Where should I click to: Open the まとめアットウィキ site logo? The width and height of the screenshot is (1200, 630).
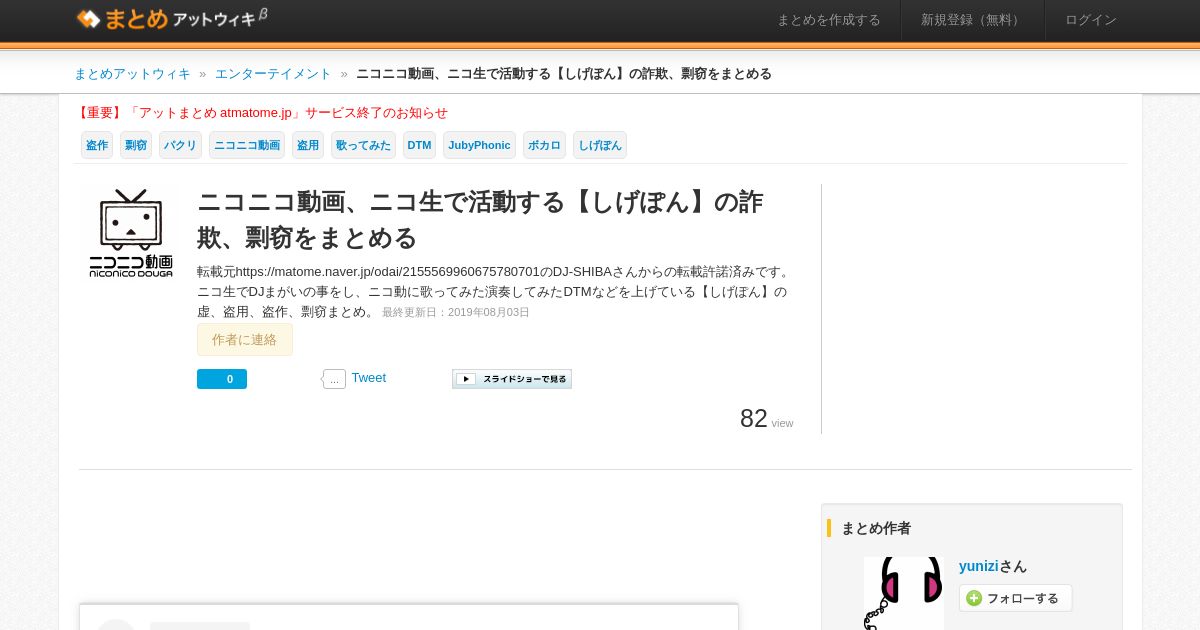(171, 18)
